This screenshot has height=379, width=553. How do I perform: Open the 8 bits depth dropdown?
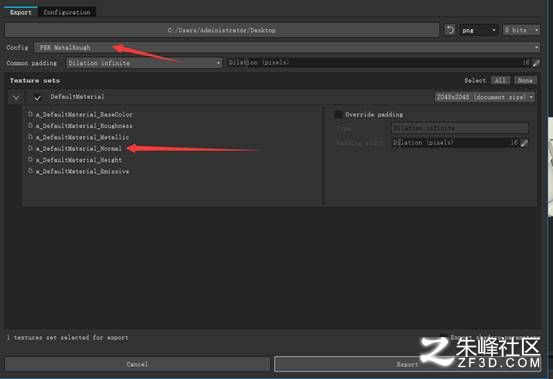click(521, 30)
